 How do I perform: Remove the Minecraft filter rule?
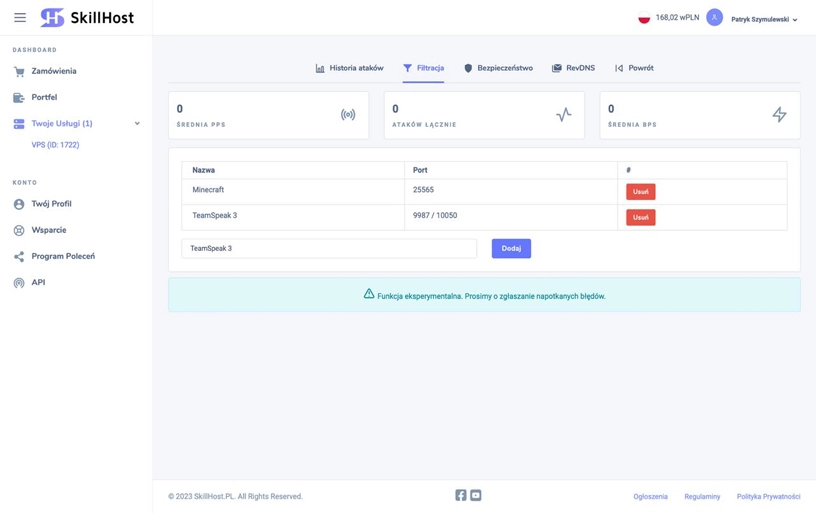pos(640,191)
